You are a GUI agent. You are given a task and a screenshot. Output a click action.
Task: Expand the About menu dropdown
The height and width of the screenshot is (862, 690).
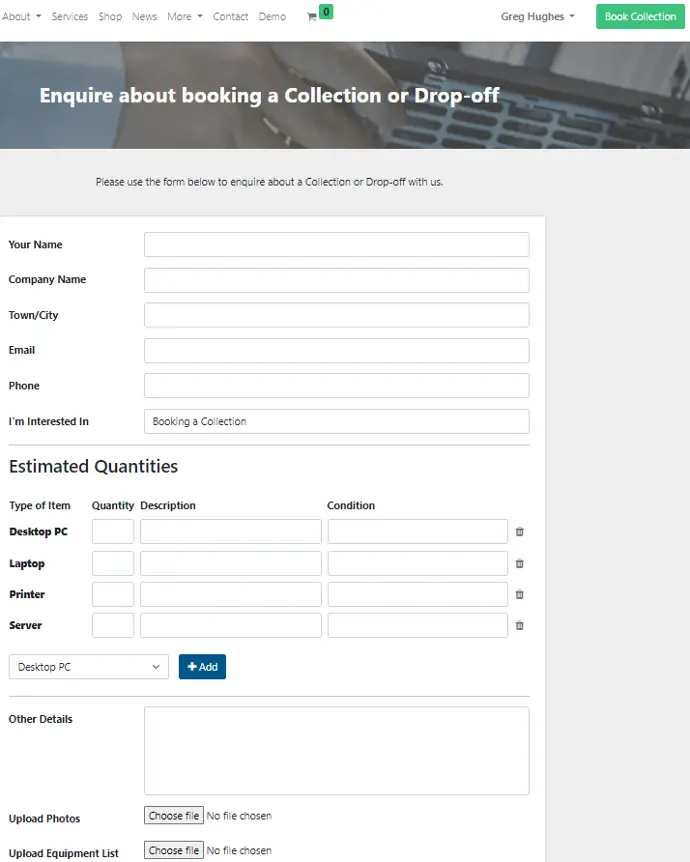coord(21,17)
